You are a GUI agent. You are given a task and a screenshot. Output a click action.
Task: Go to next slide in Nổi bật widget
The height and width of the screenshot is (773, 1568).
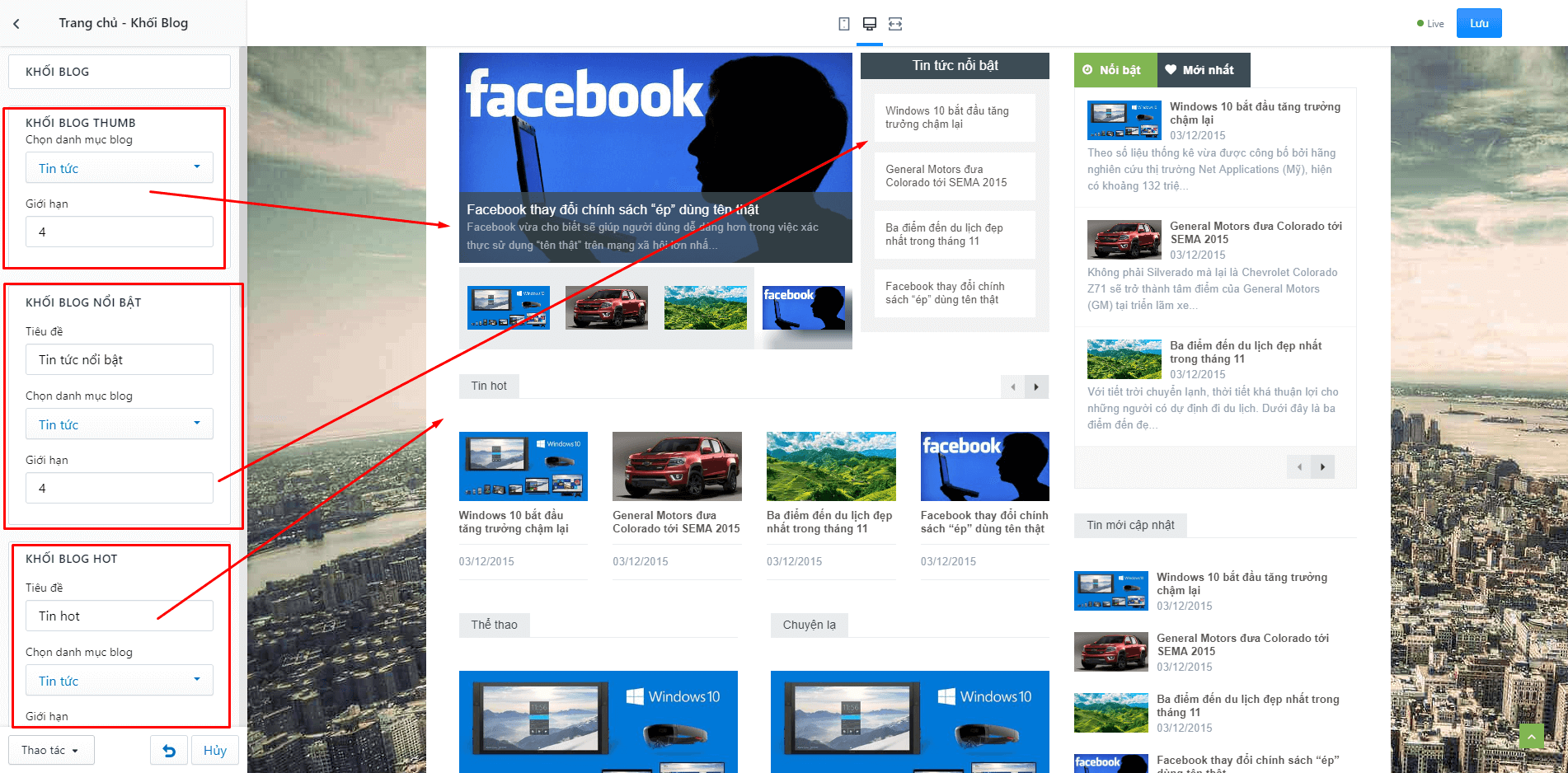[1323, 467]
